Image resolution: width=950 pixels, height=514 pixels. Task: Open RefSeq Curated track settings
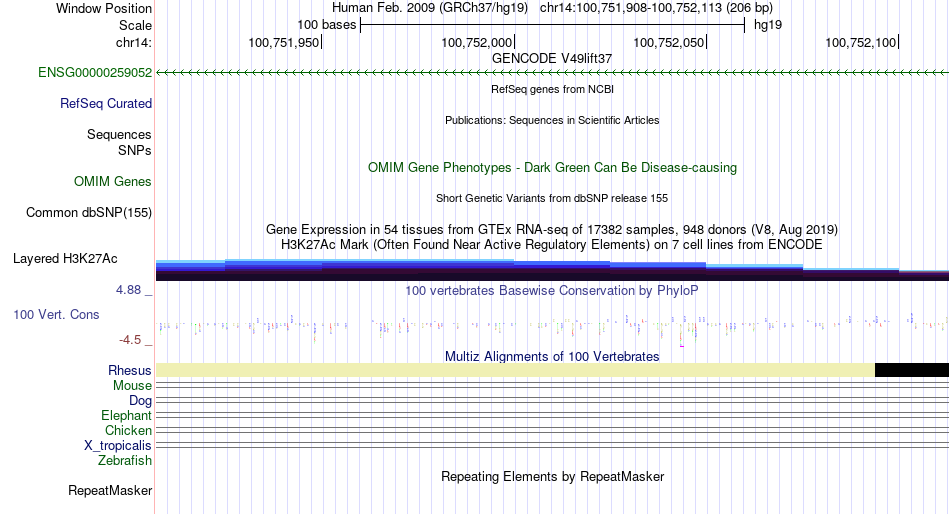tap(106, 104)
